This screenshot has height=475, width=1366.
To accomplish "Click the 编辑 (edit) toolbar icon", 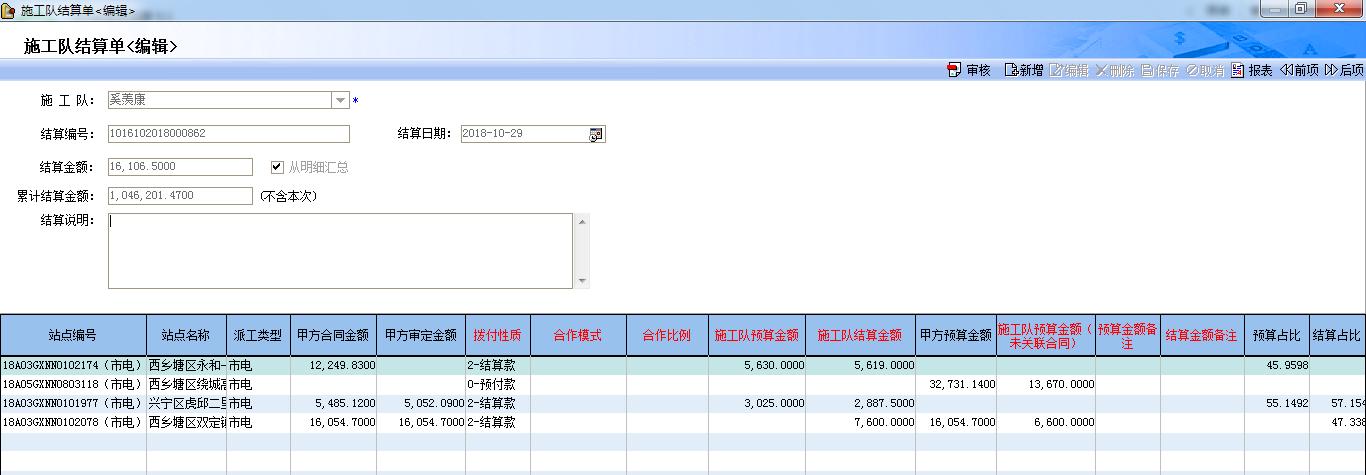I will coord(1056,71).
